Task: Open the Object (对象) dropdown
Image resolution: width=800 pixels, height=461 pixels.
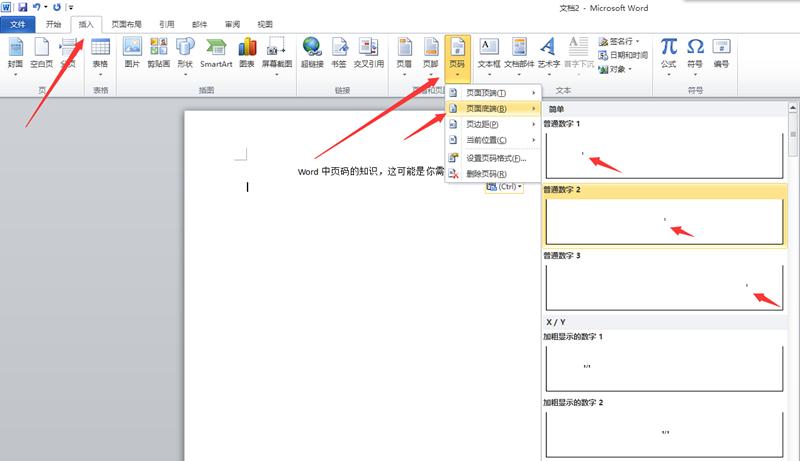Action: 616,69
